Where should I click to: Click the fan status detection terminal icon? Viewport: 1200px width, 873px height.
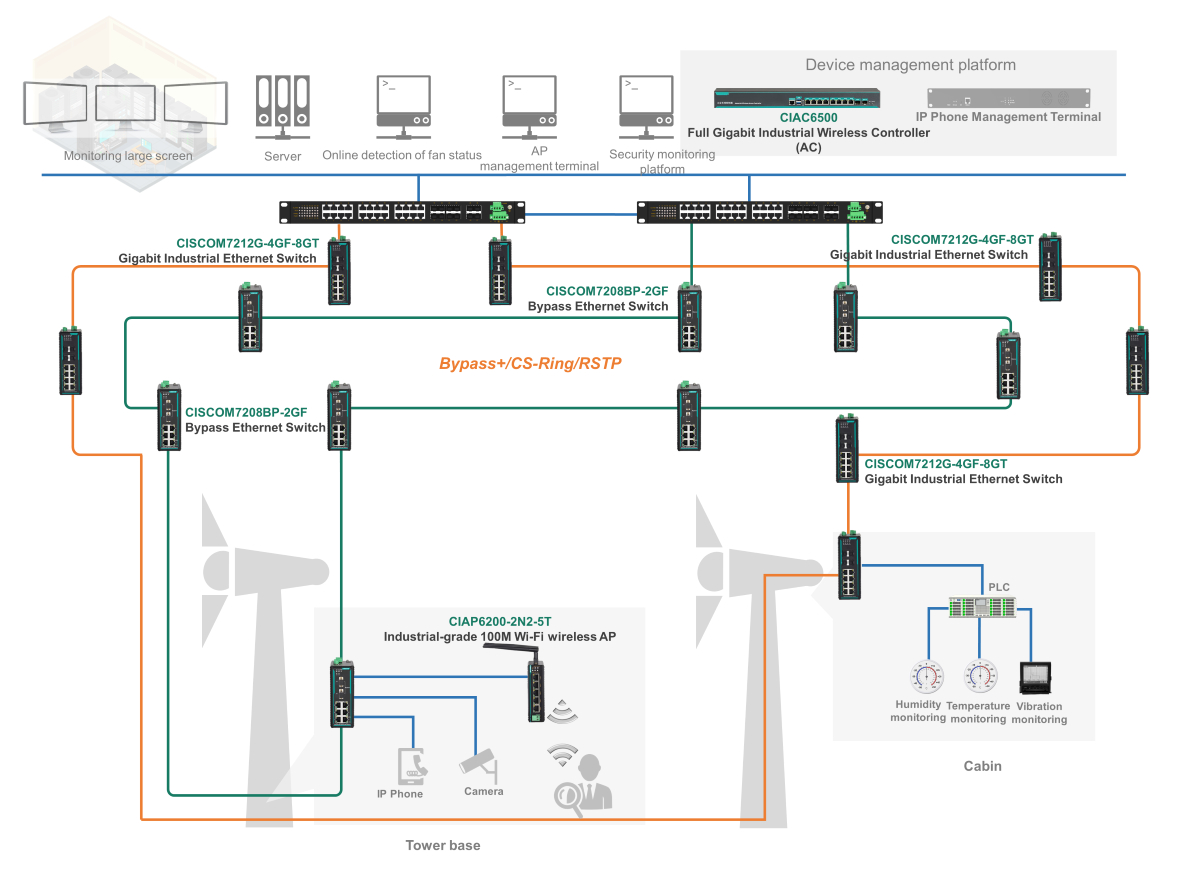point(403,105)
